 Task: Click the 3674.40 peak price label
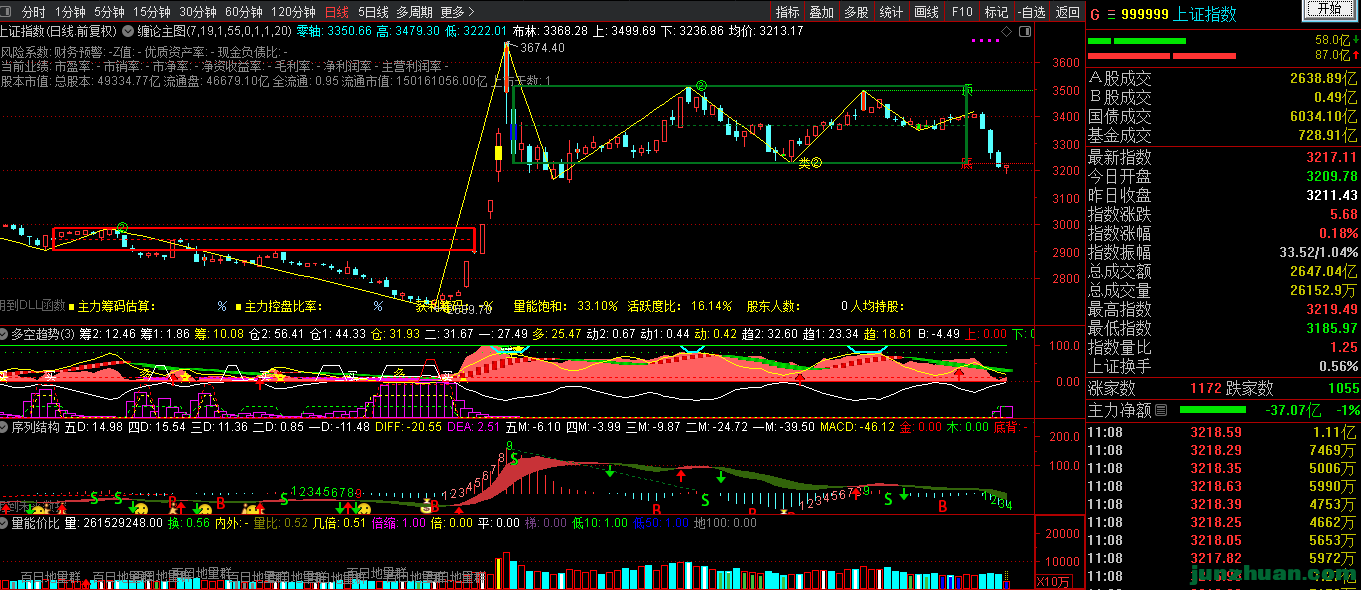tap(543, 47)
